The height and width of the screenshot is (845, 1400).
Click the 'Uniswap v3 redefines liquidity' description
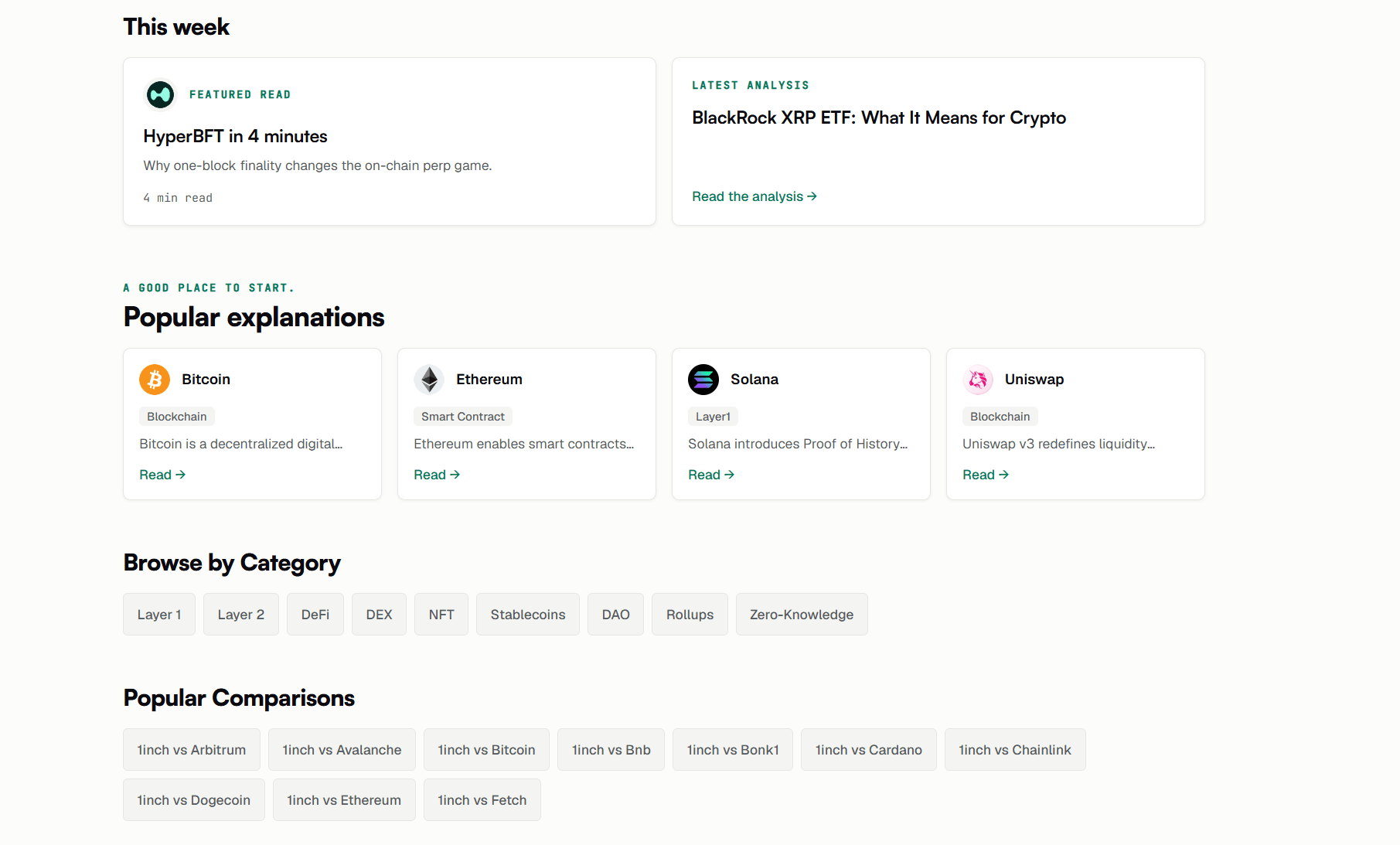tap(1058, 444)
